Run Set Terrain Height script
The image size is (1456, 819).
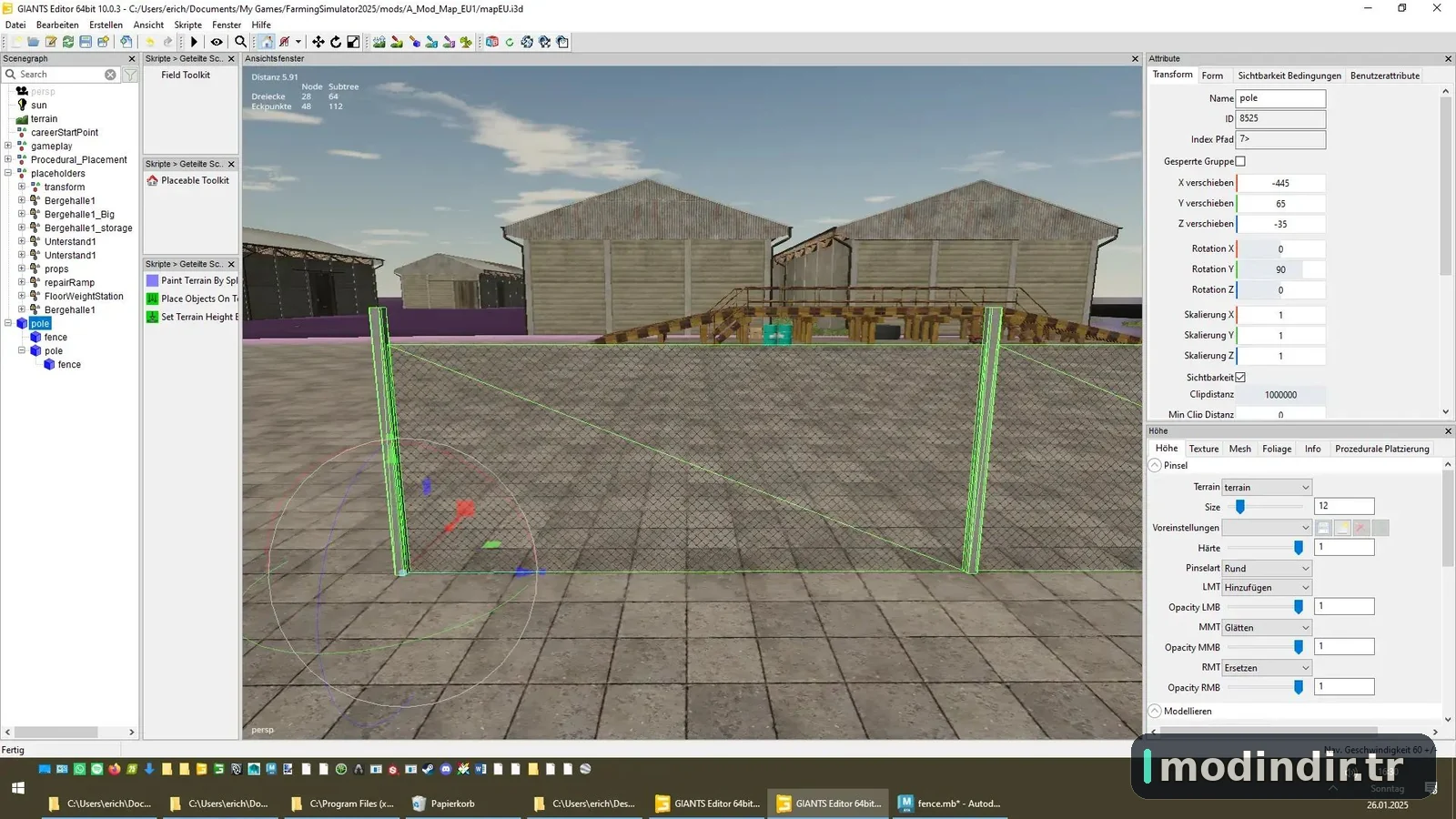pyautogui.click(x=192, y=317)
